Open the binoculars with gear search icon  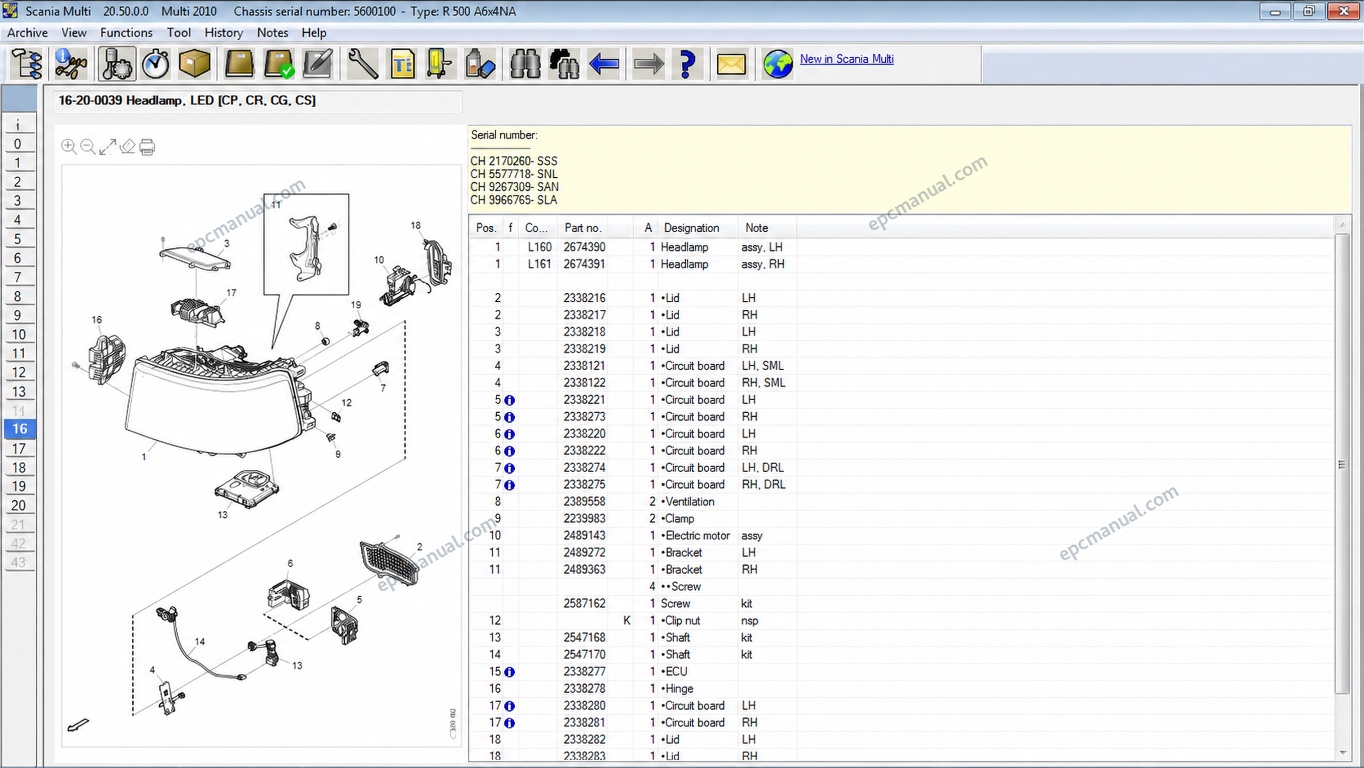(565, 64)
